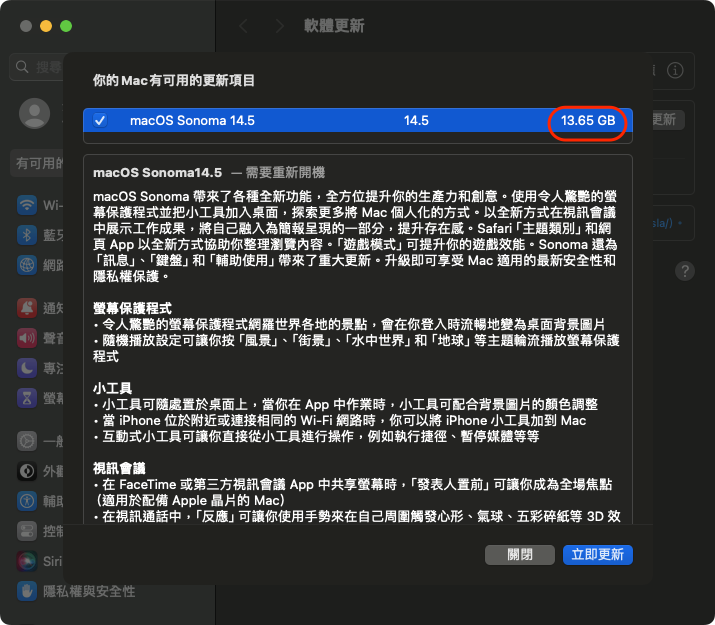Click the 13.65 GB size value
Screen dimensions: 715x625
point(588,121)
